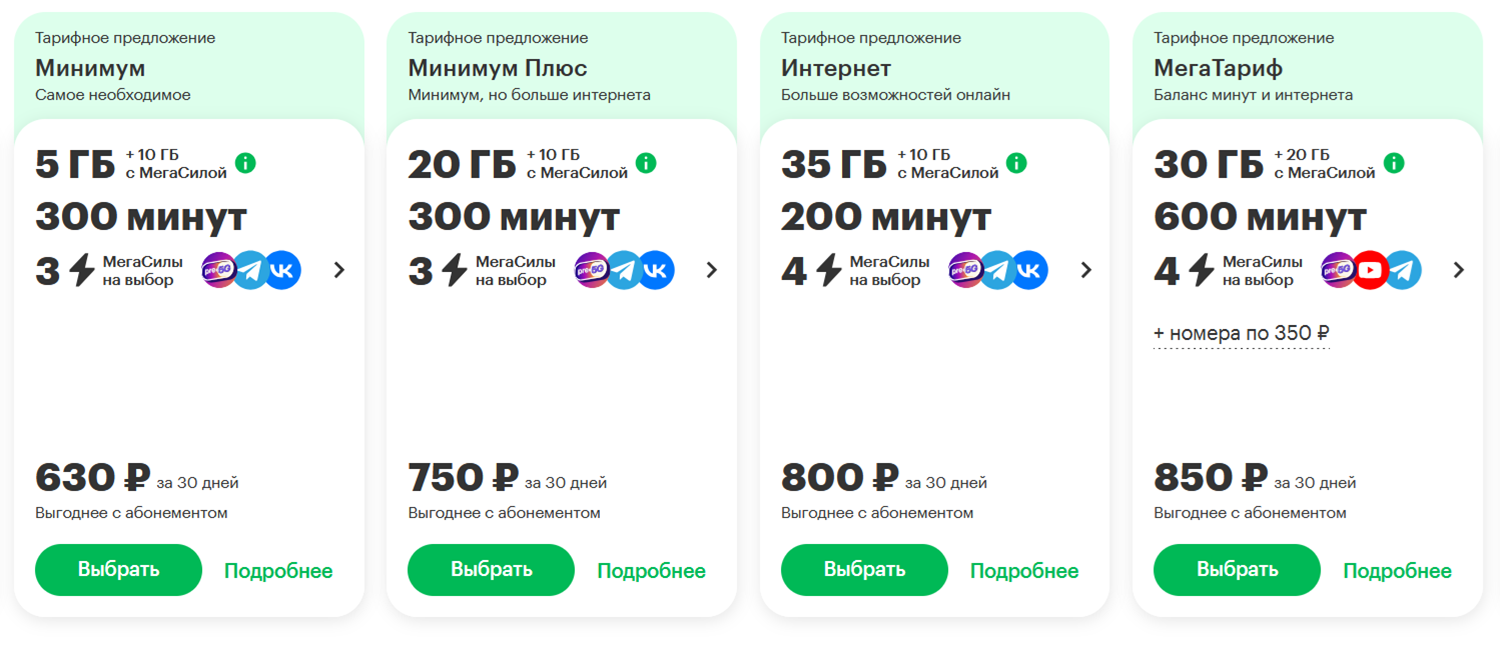Select Выбрать for the МегаТариф plan
The height and width of the screenshot is (651, 1500).
click(1237, 570)
